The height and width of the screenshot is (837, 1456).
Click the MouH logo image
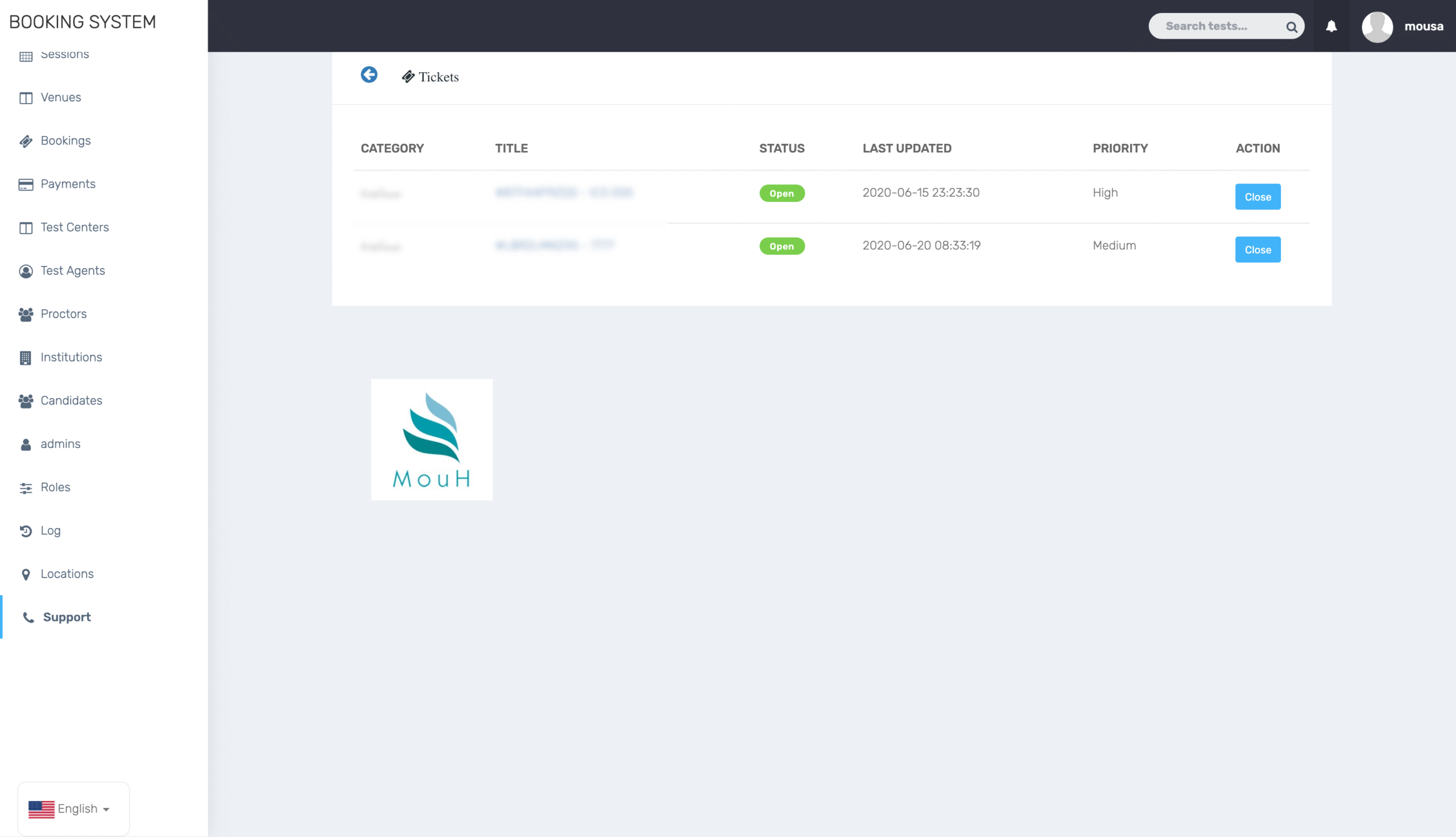pos(432,440)
